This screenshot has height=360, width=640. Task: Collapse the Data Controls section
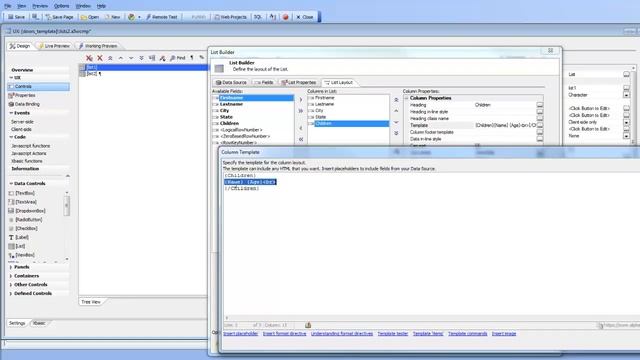click(x=11, y=184)
